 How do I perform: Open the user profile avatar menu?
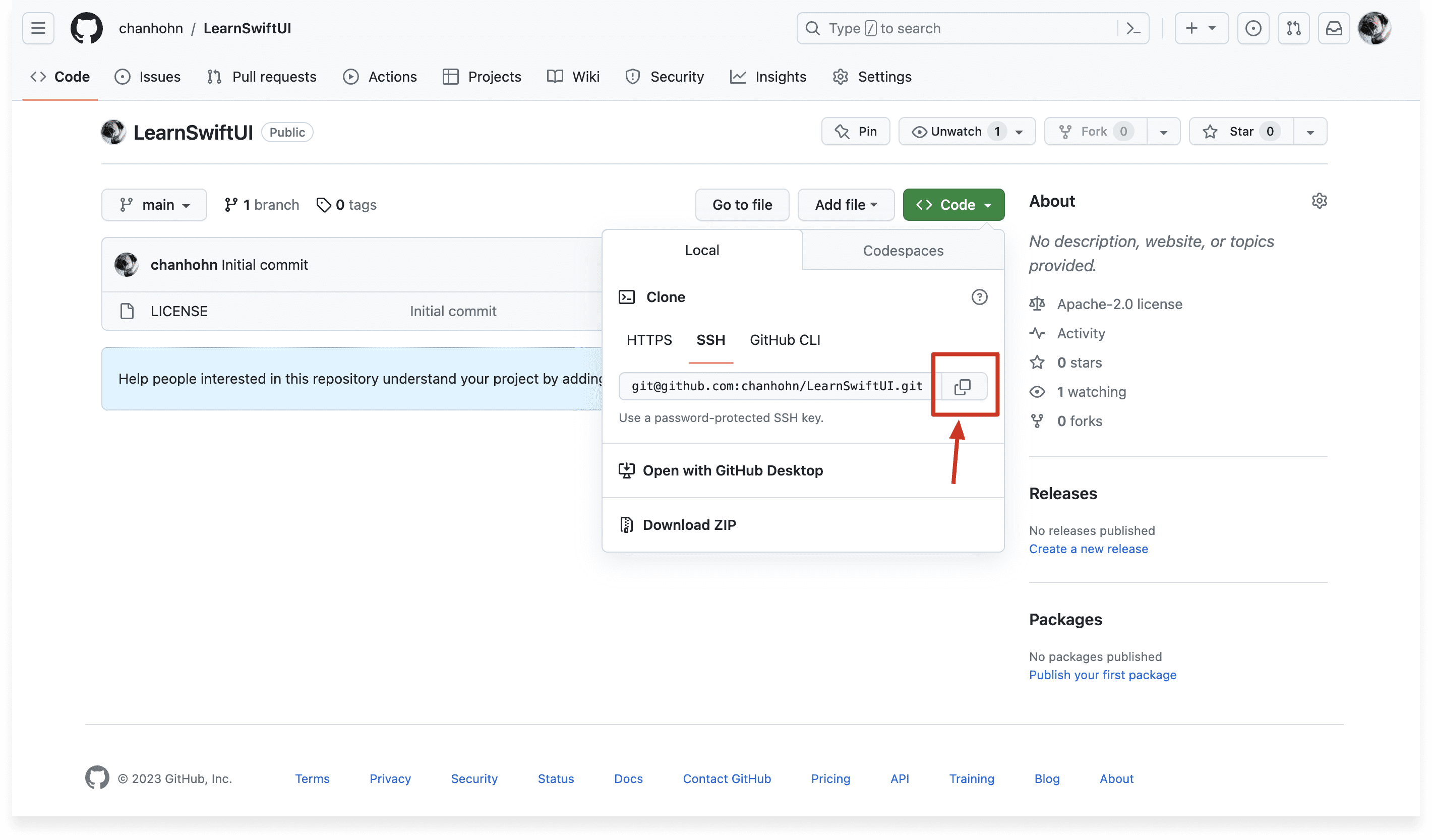1374,28
